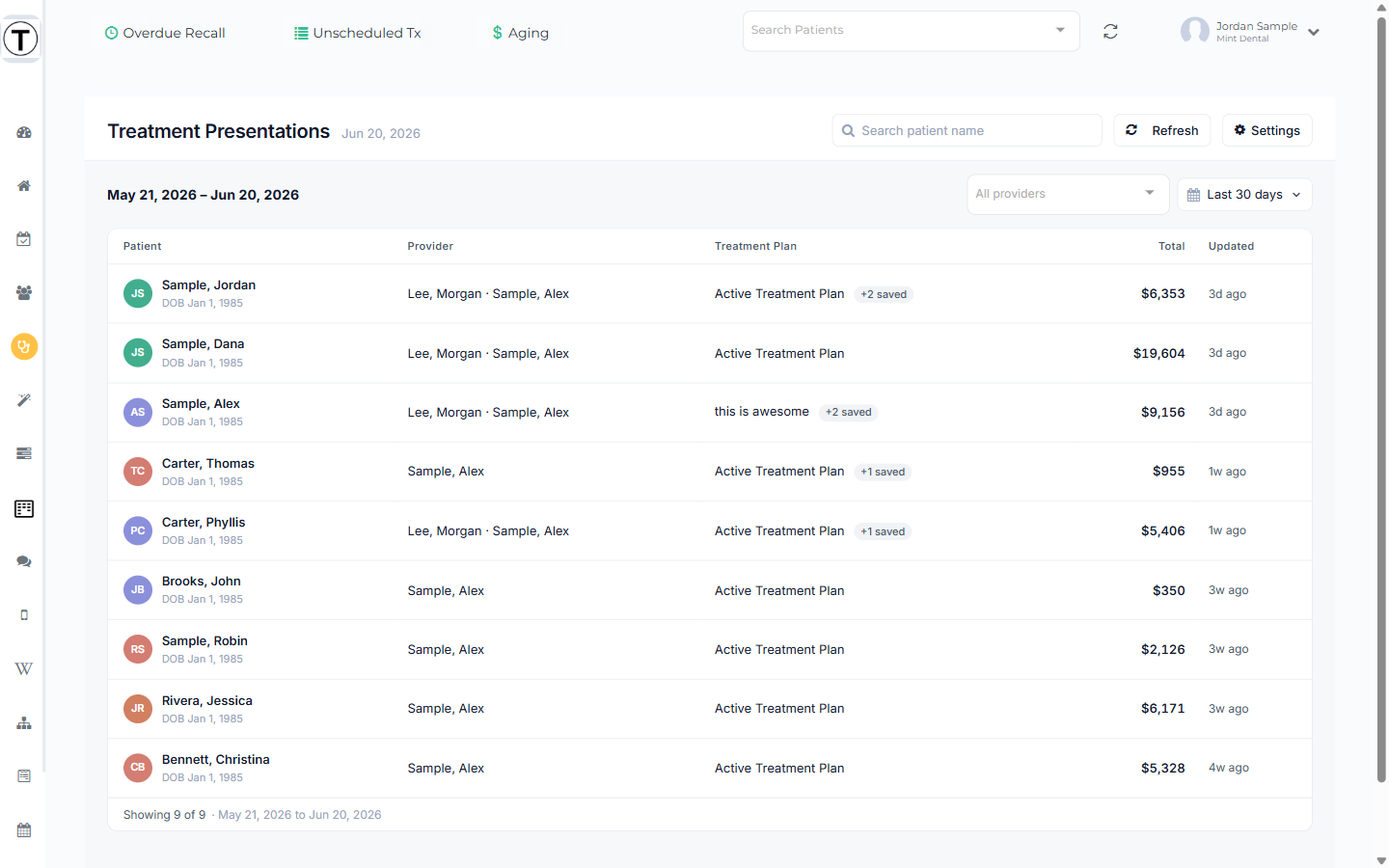Click +2 saved badge next to this is awesome
Image resolution: width=1389 pixels, height=868 pixels.
(849, 412)
